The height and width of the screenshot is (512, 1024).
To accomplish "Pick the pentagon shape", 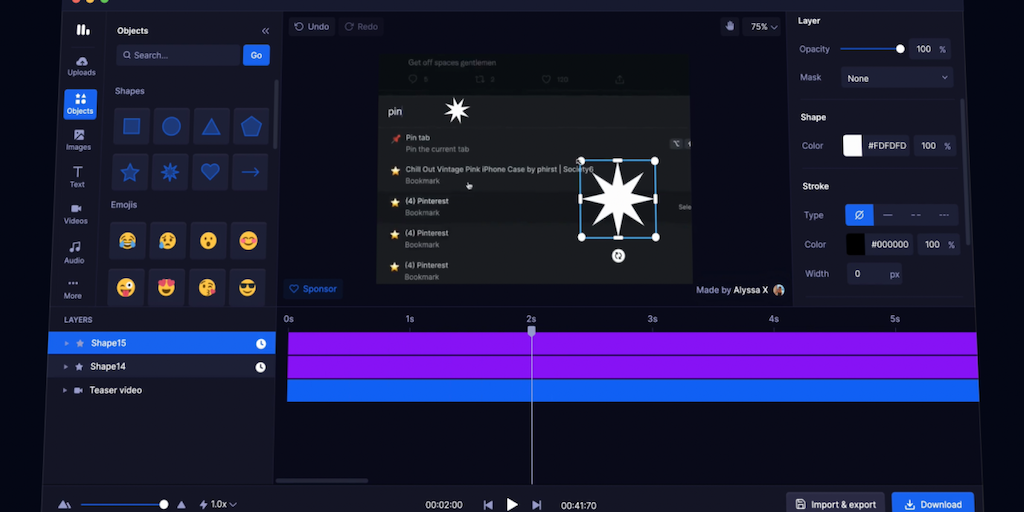I will coord(250,127).
